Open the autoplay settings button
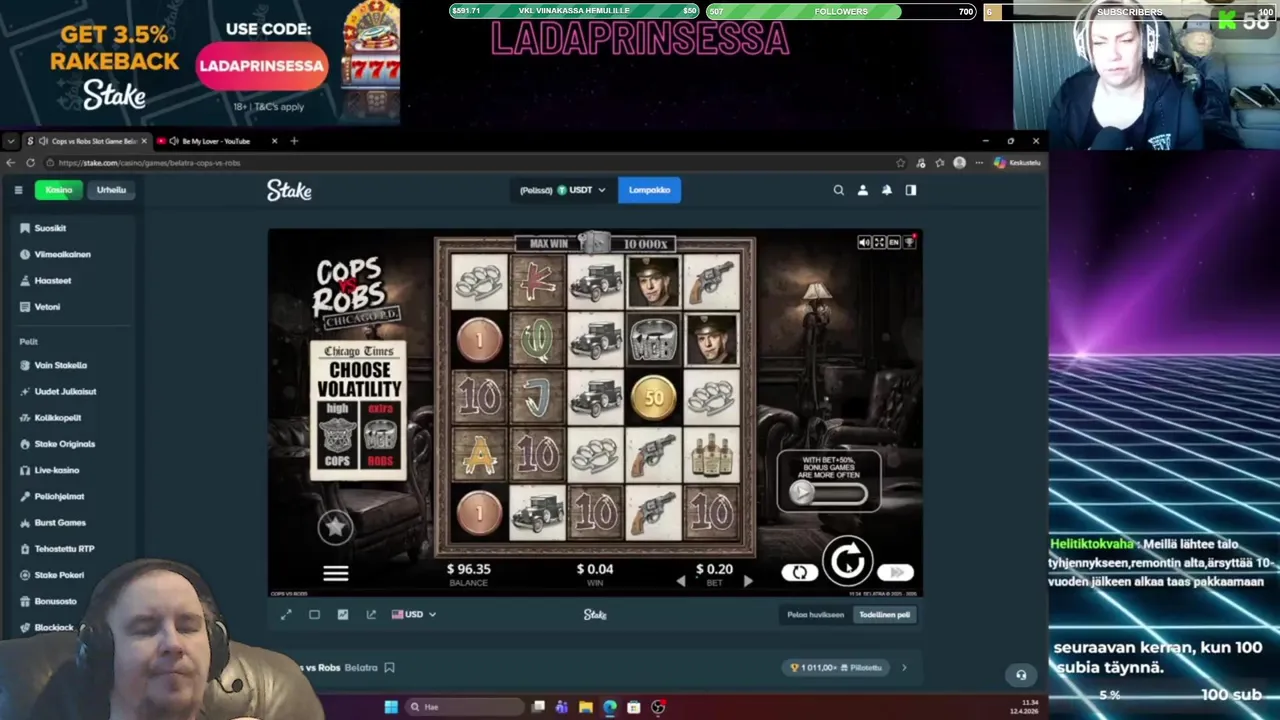Image resolution: width=1280 pixels, height=720 pixels. pyautogui.click(x=799, y=572)
